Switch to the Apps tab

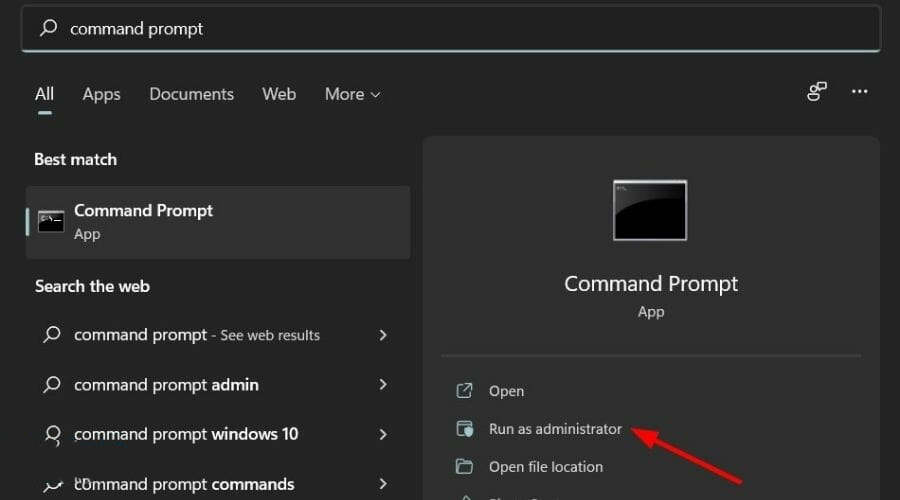click(101, 94)
